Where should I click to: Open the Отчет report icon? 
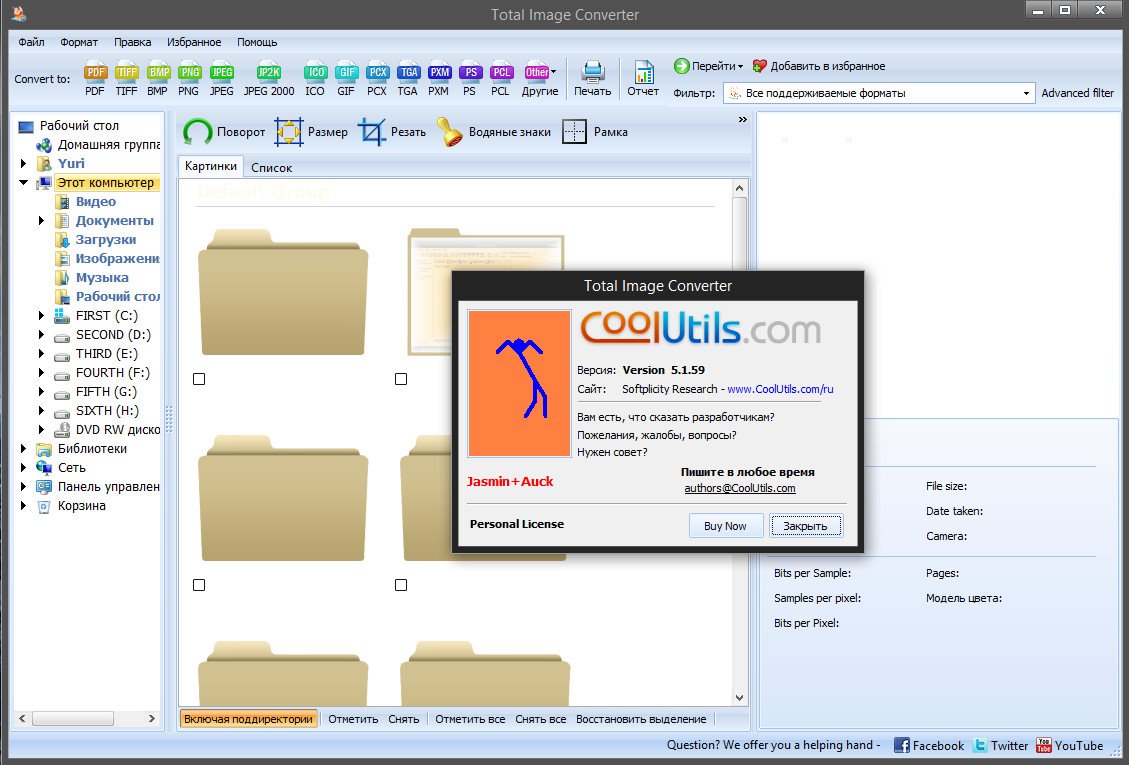[643, 79]
